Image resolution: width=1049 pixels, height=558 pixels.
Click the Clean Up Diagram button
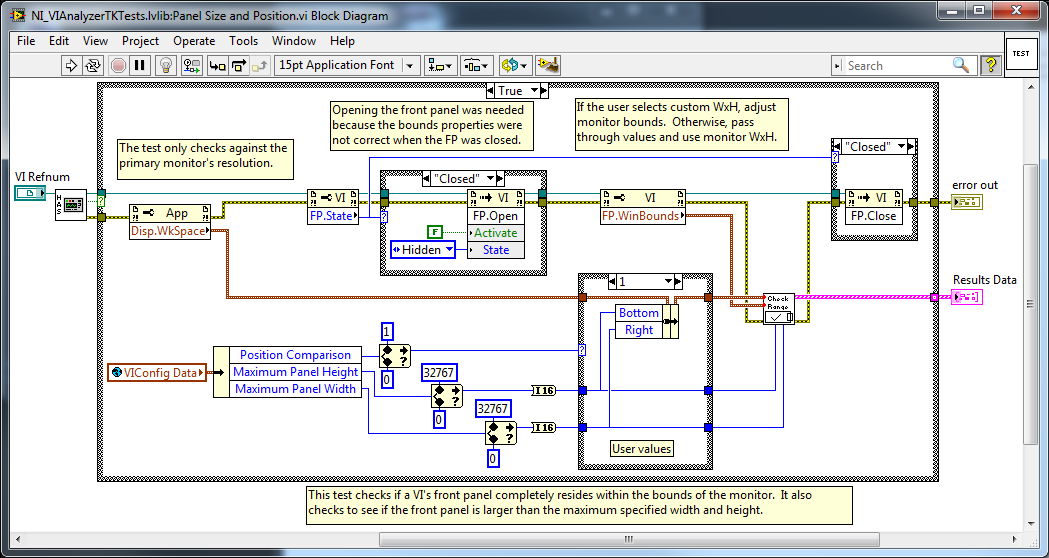[x=548, y=66]
